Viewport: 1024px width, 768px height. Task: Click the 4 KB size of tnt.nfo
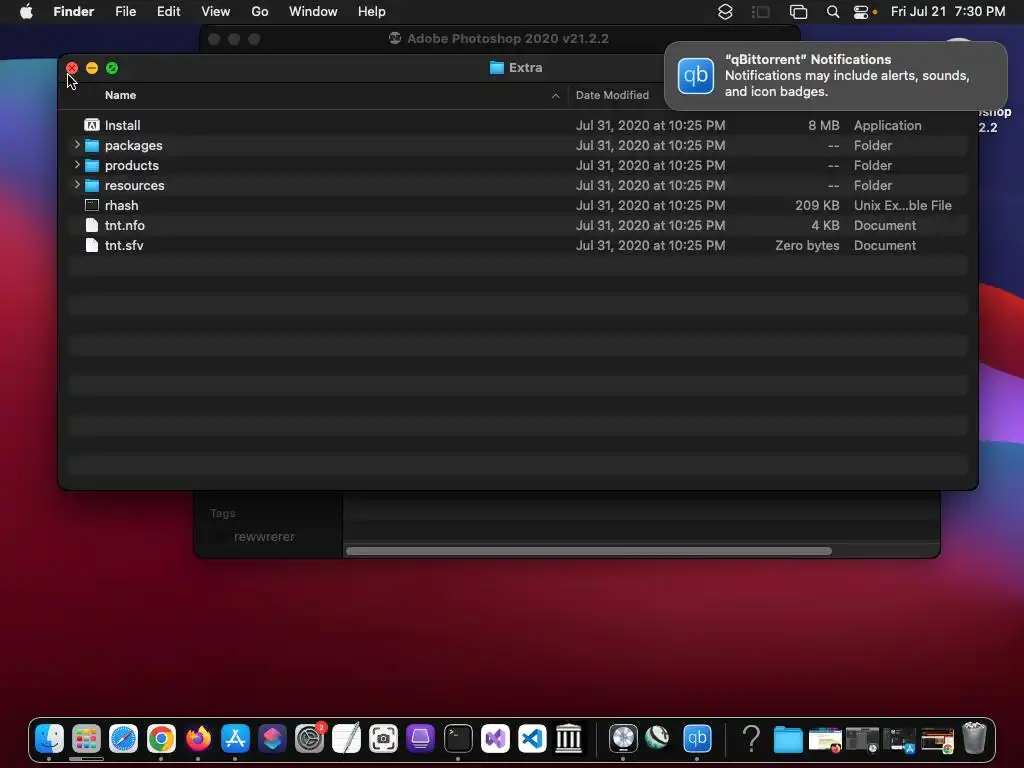pos(825,225)
